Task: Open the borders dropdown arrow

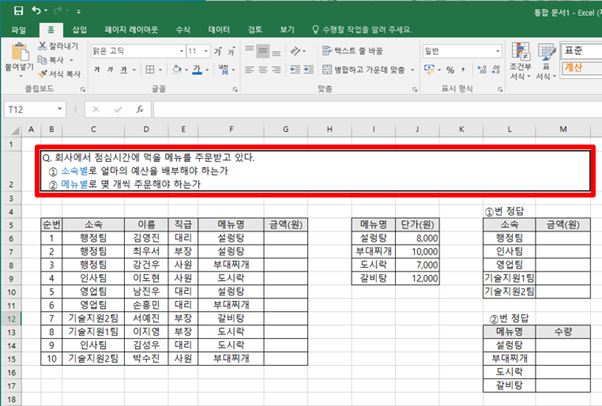Action: 160,70
